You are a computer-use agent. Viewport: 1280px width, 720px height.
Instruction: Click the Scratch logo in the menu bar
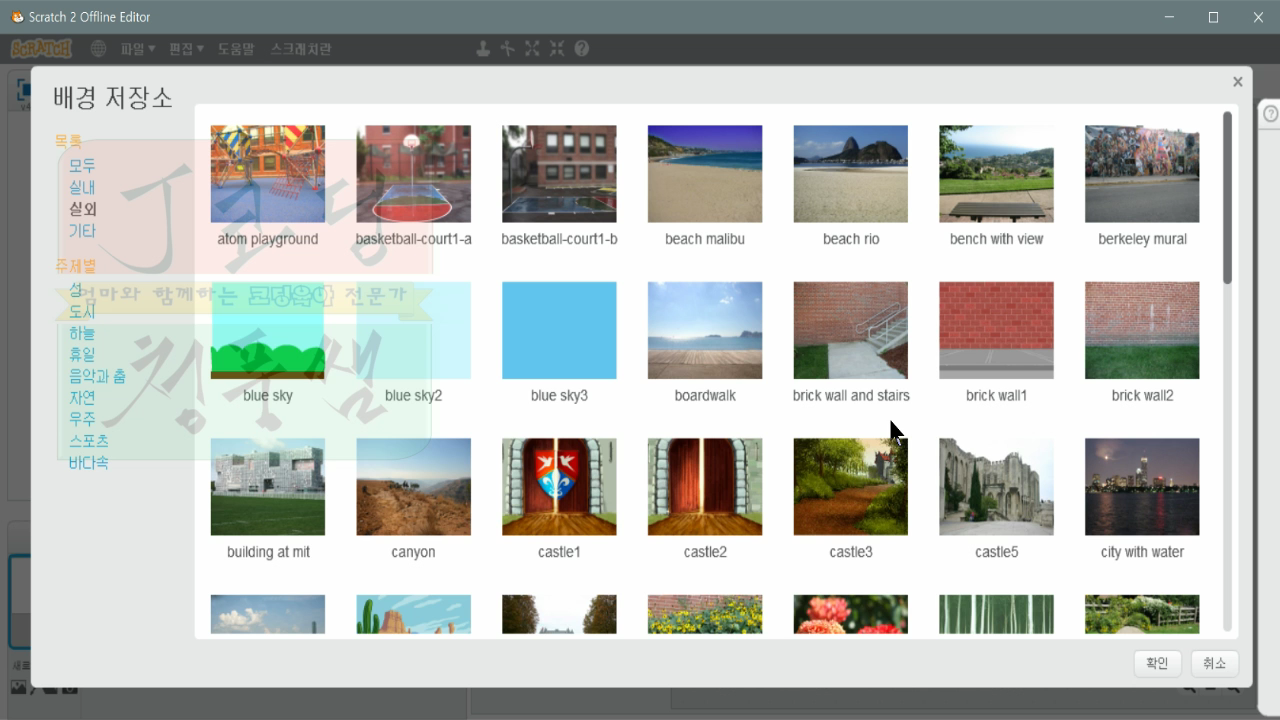(42, 49)
